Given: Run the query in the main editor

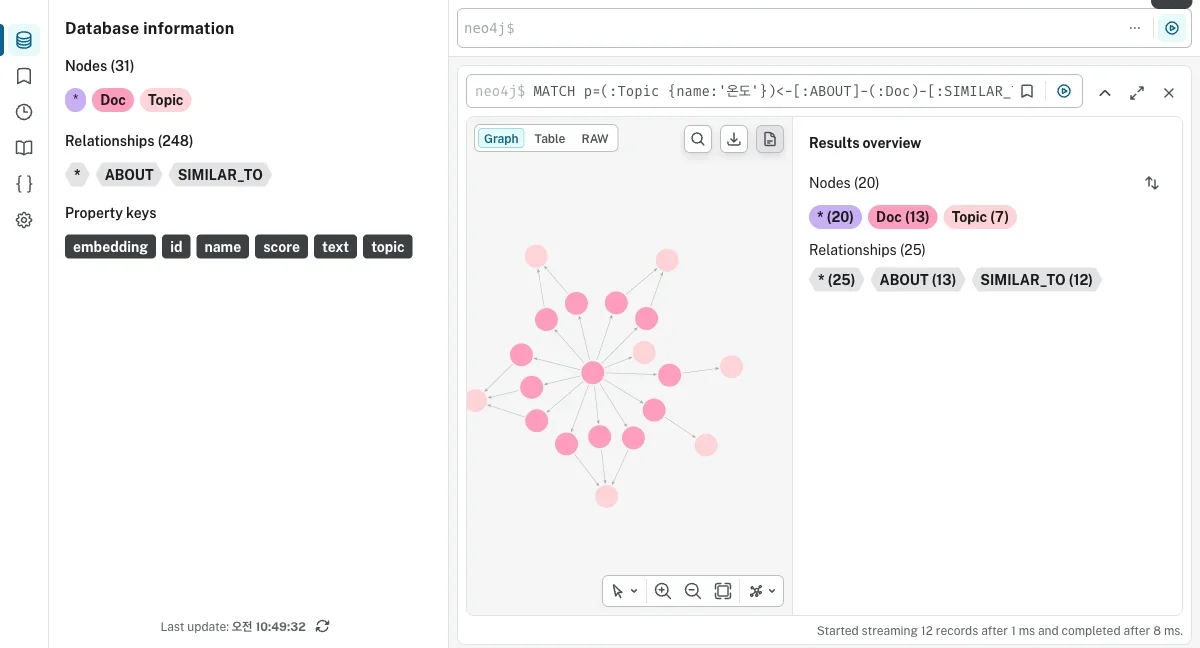Looking at the screenshot, I should (x=1171, y=28).
